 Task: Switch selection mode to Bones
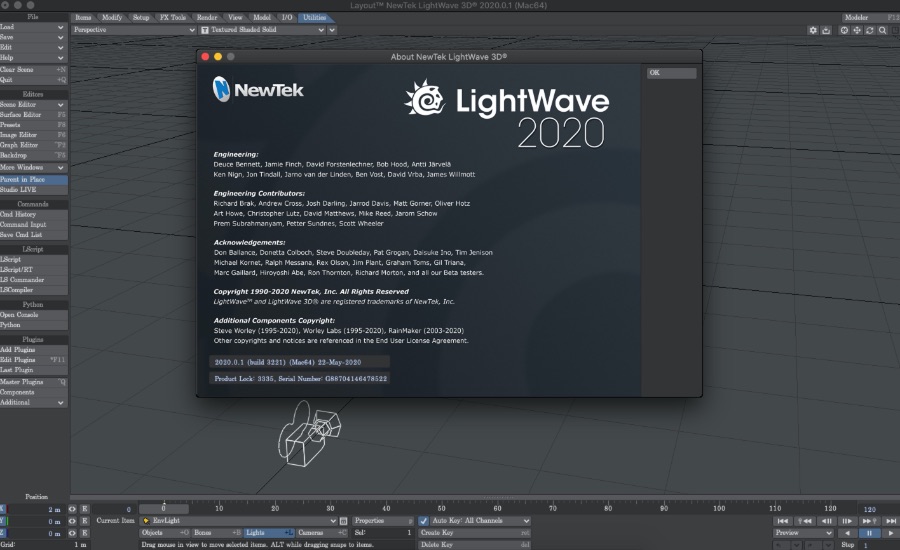click(x=216, y=533)
